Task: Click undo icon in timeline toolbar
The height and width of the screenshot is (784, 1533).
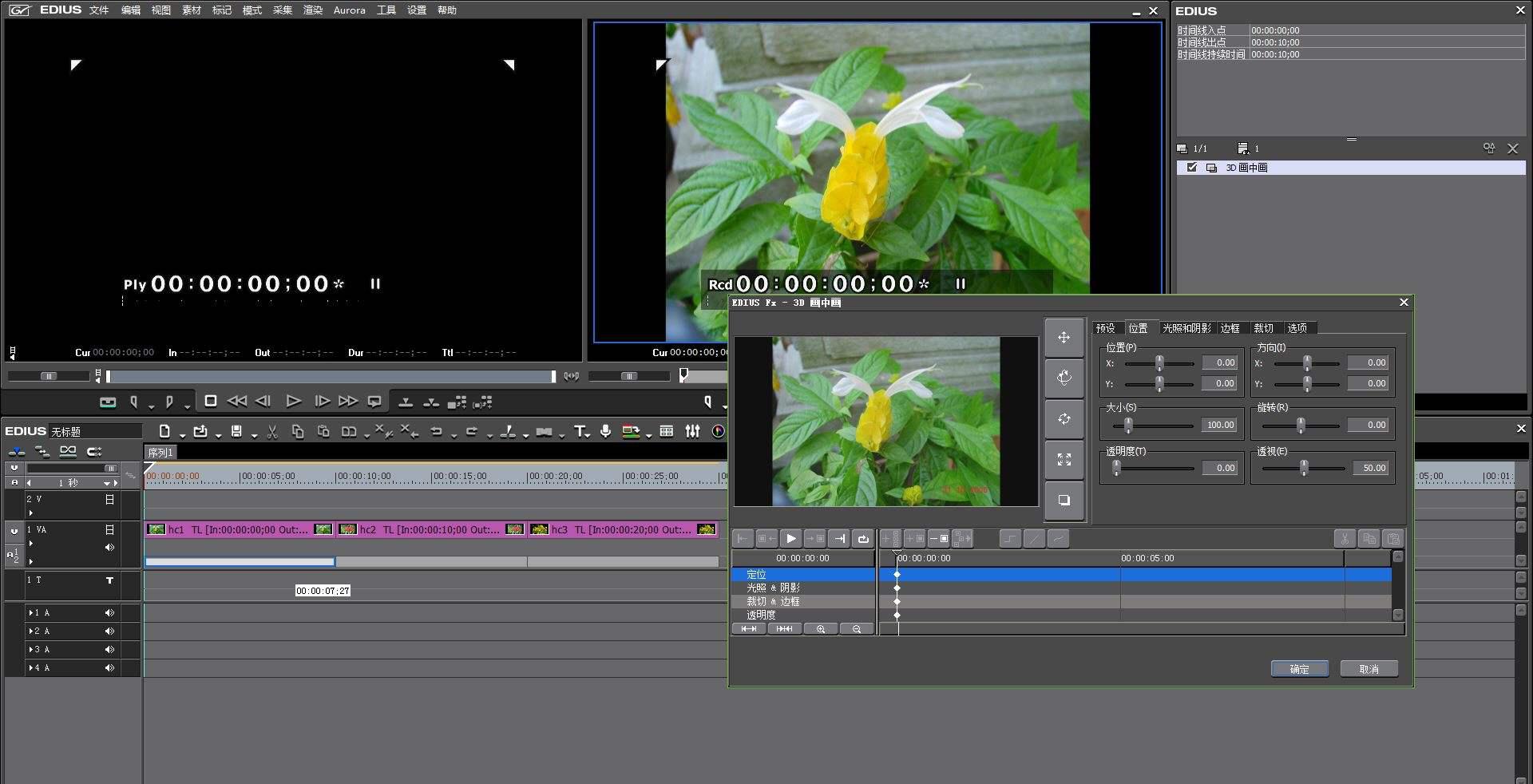Action: pyautogui.click(x=436, y=431)
